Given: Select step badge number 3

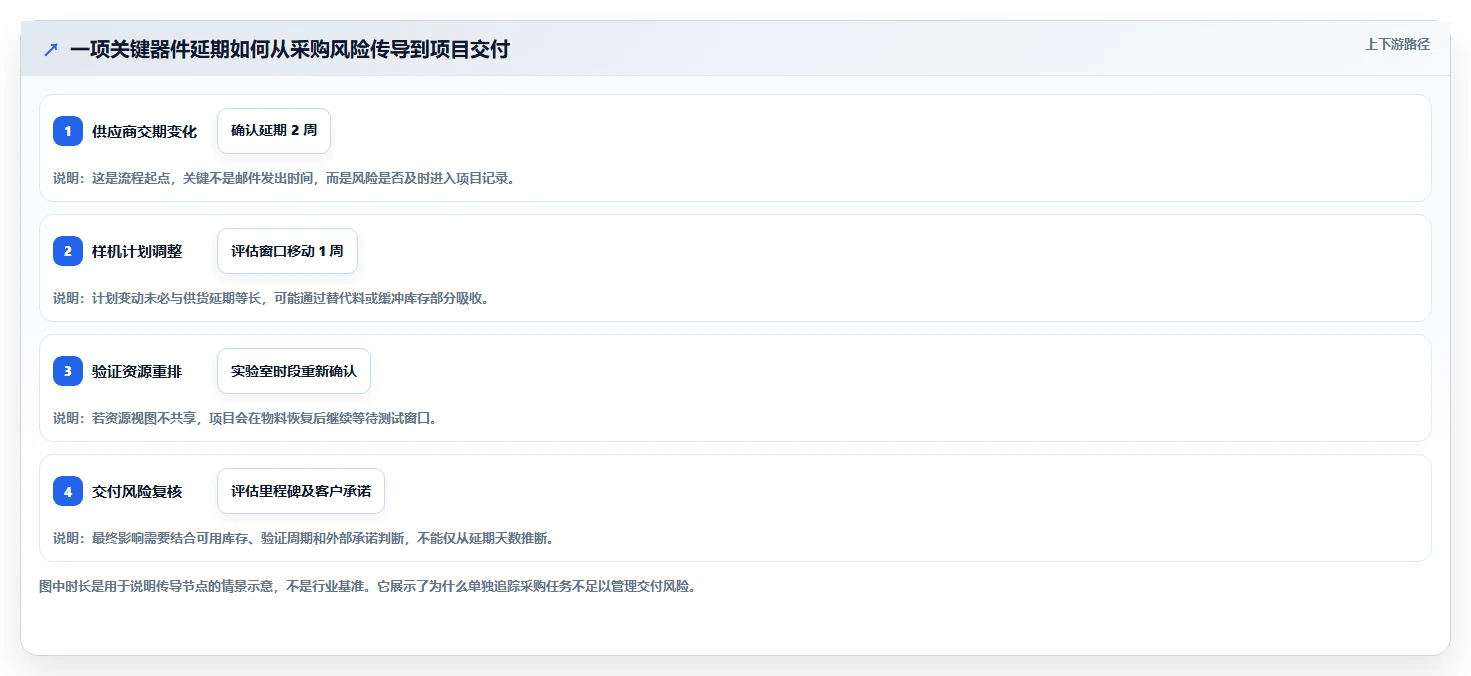Looking at the screenshot, I should [68, 371].
